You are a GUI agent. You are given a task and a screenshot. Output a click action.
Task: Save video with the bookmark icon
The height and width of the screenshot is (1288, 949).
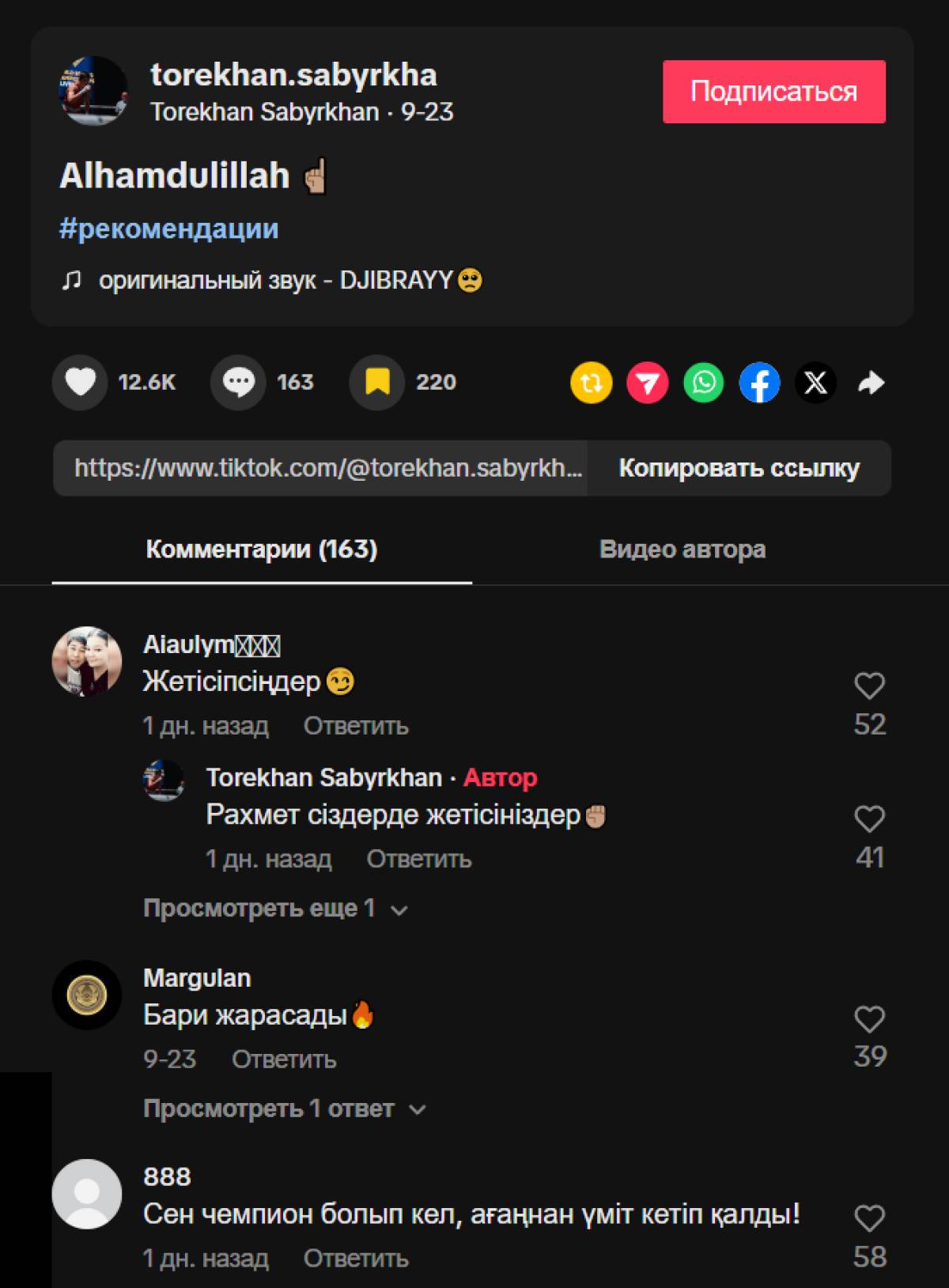pyautogui.click(x=377, y=383)
